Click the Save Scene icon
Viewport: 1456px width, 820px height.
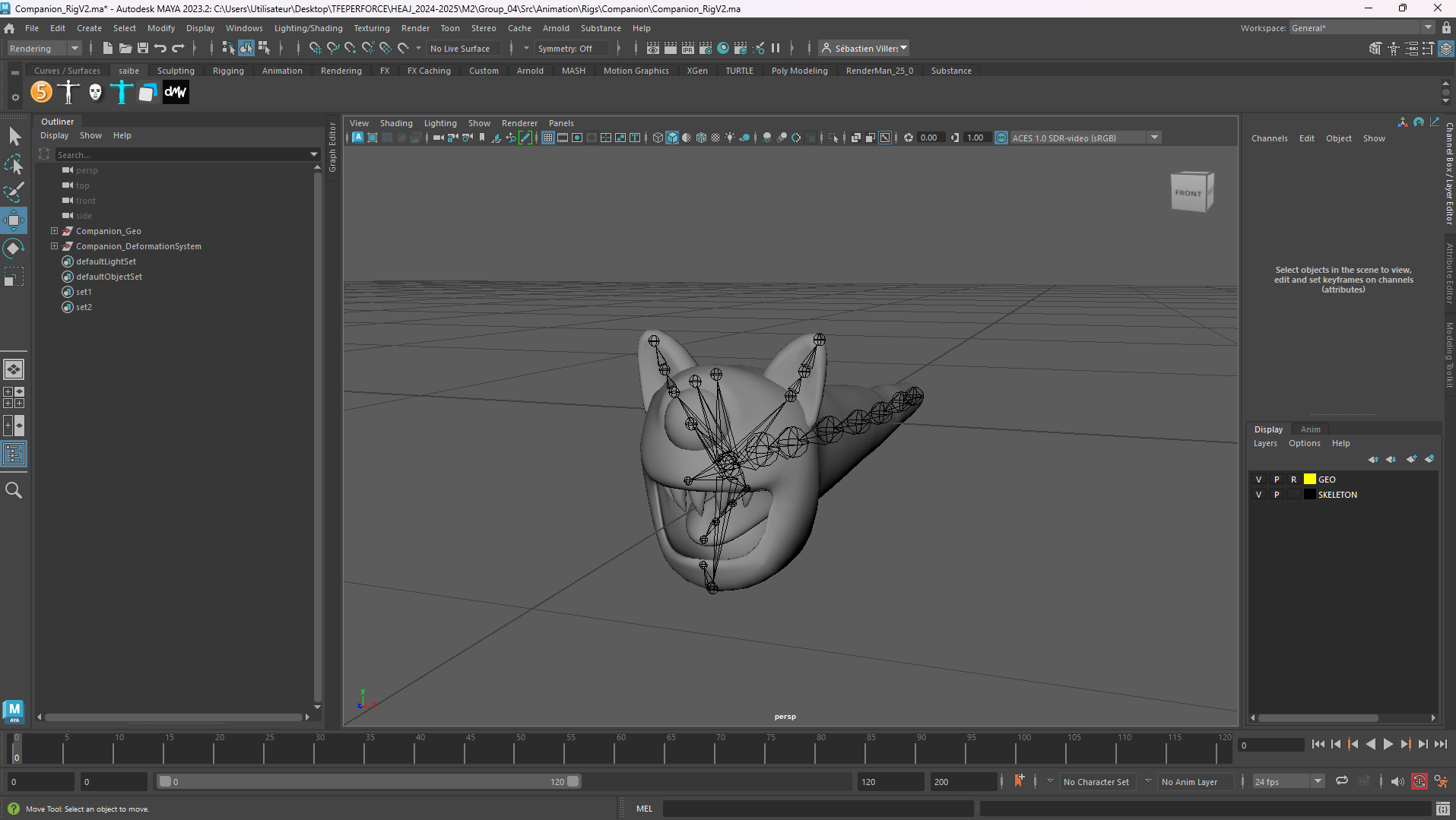pos(143,48)
